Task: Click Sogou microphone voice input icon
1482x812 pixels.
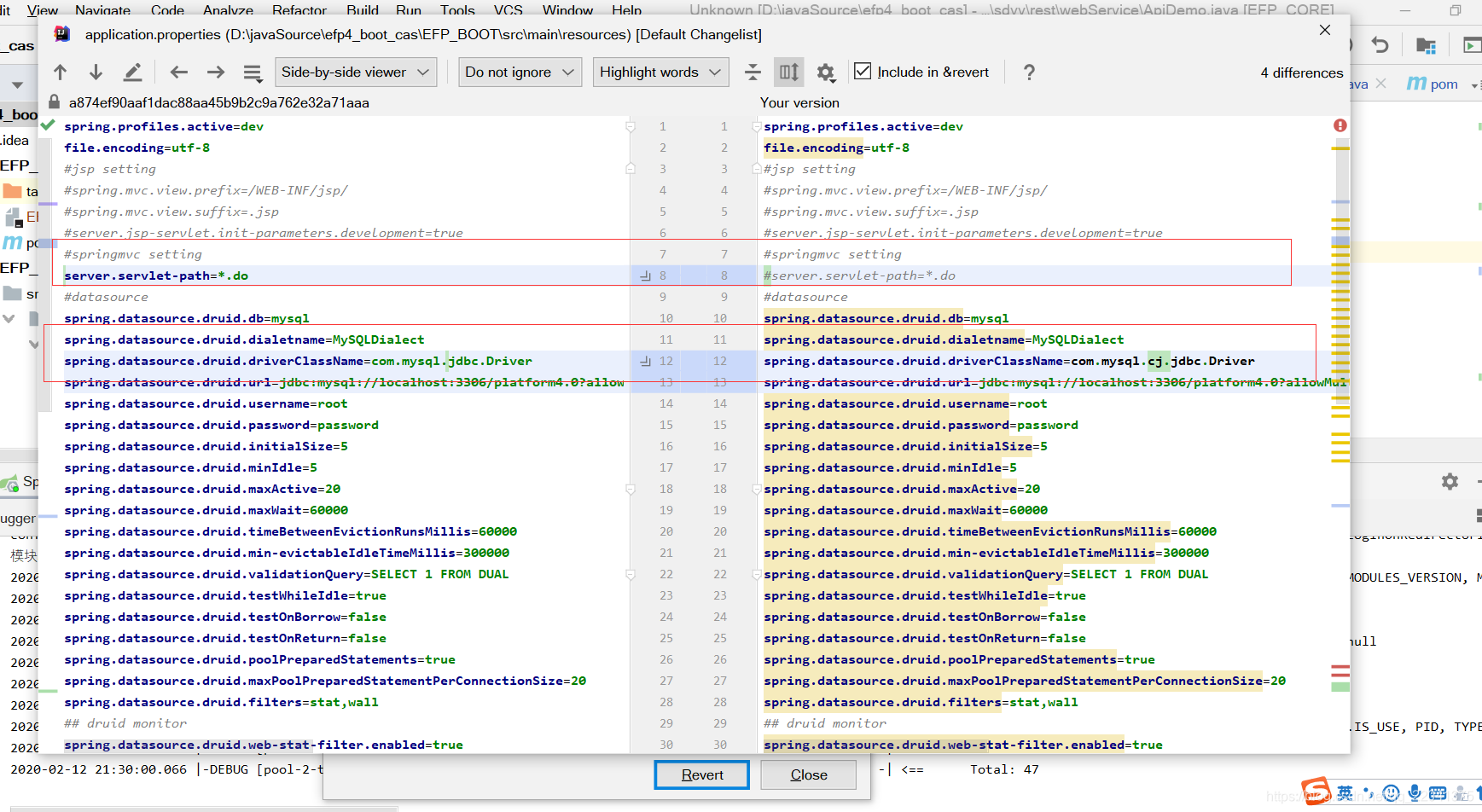Action: (1415, 793)
